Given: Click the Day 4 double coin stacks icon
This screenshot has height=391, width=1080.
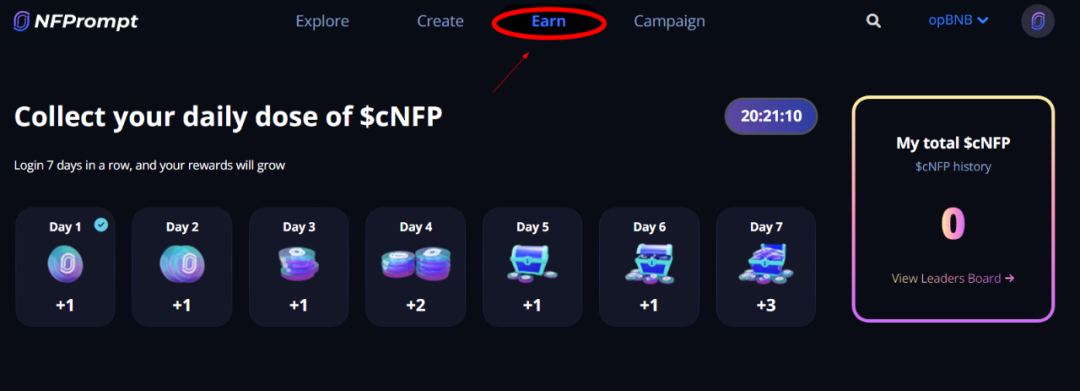Looking at the screenshot, I should click(415, 264).
